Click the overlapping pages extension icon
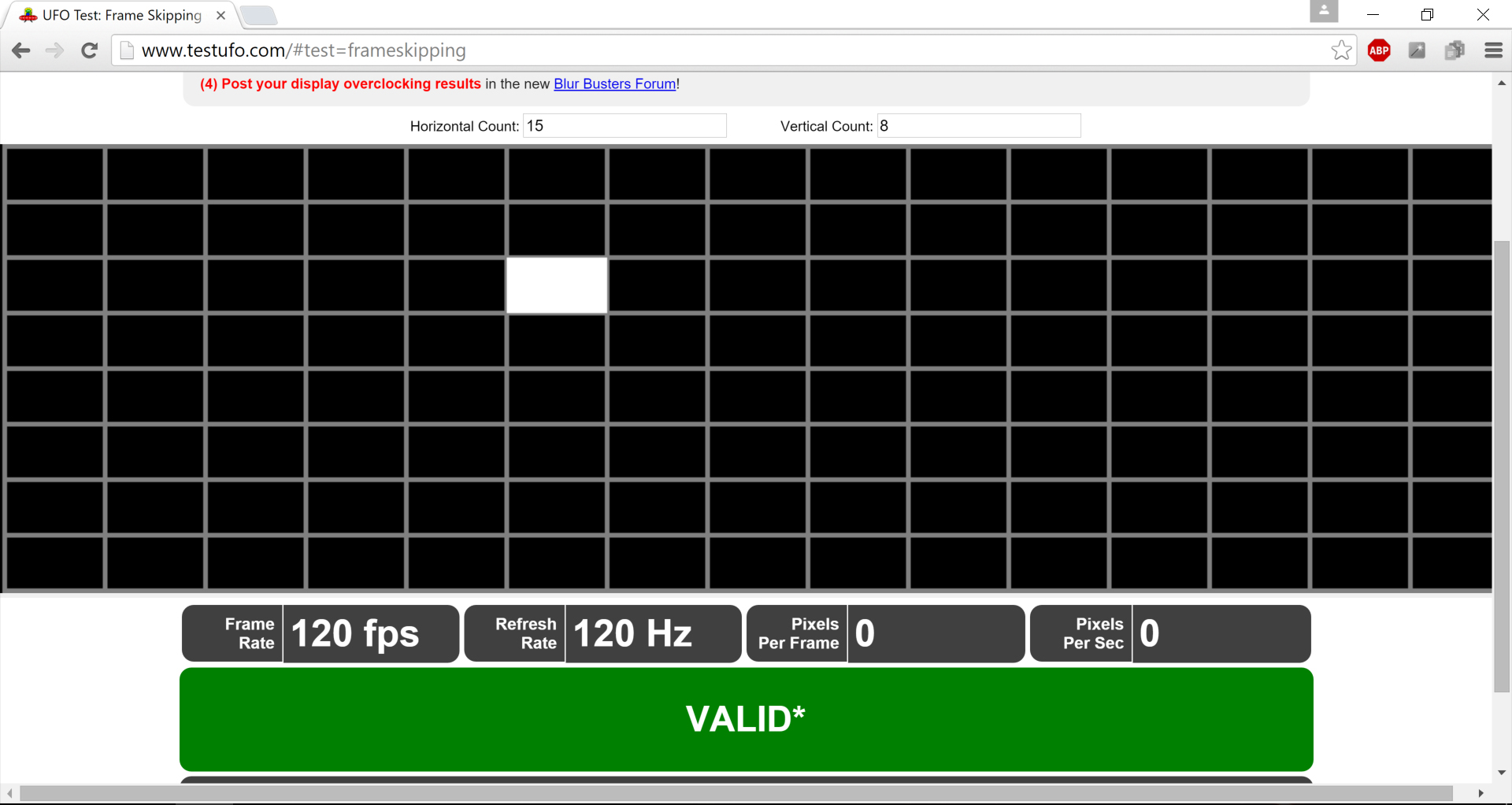The width and height of the screenshot is (1512, 805). coord(1455,50)
